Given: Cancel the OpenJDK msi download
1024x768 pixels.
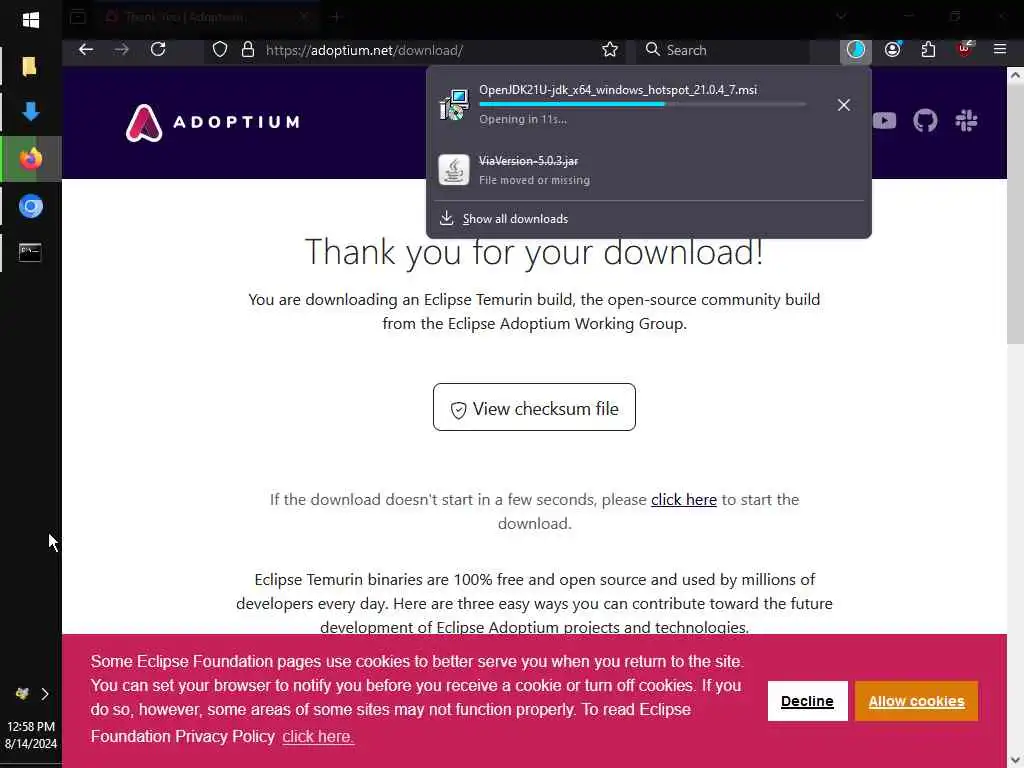Looking at the screenshot, I should point(844,105).
